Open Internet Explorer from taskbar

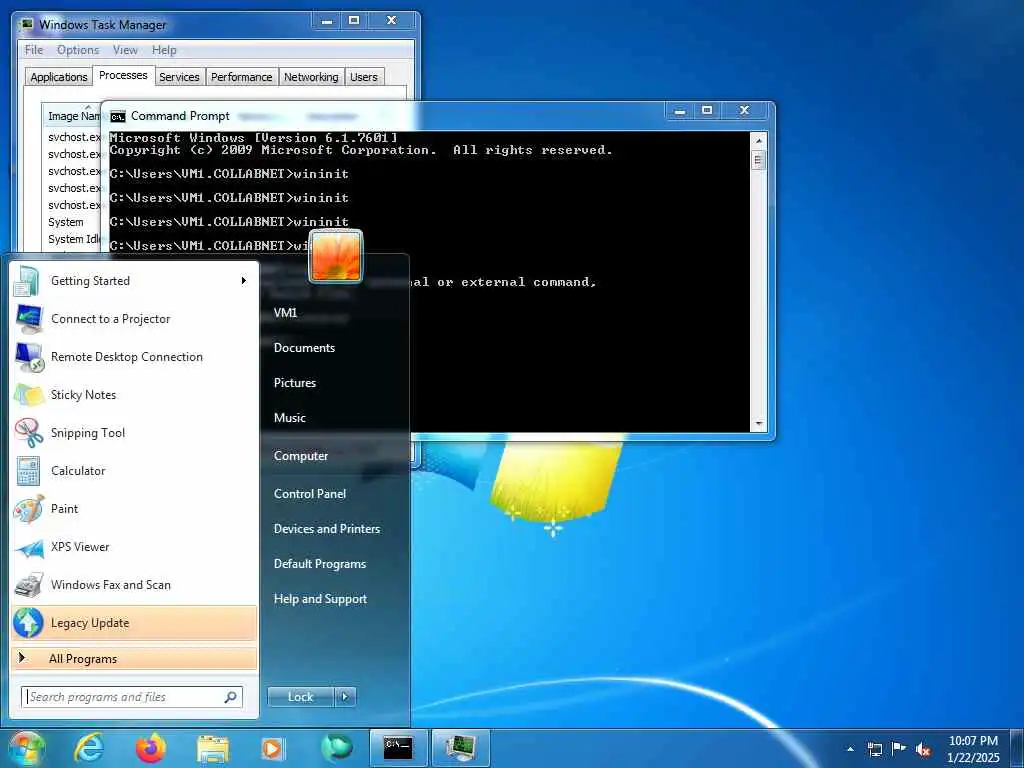[x=89, y=748]
